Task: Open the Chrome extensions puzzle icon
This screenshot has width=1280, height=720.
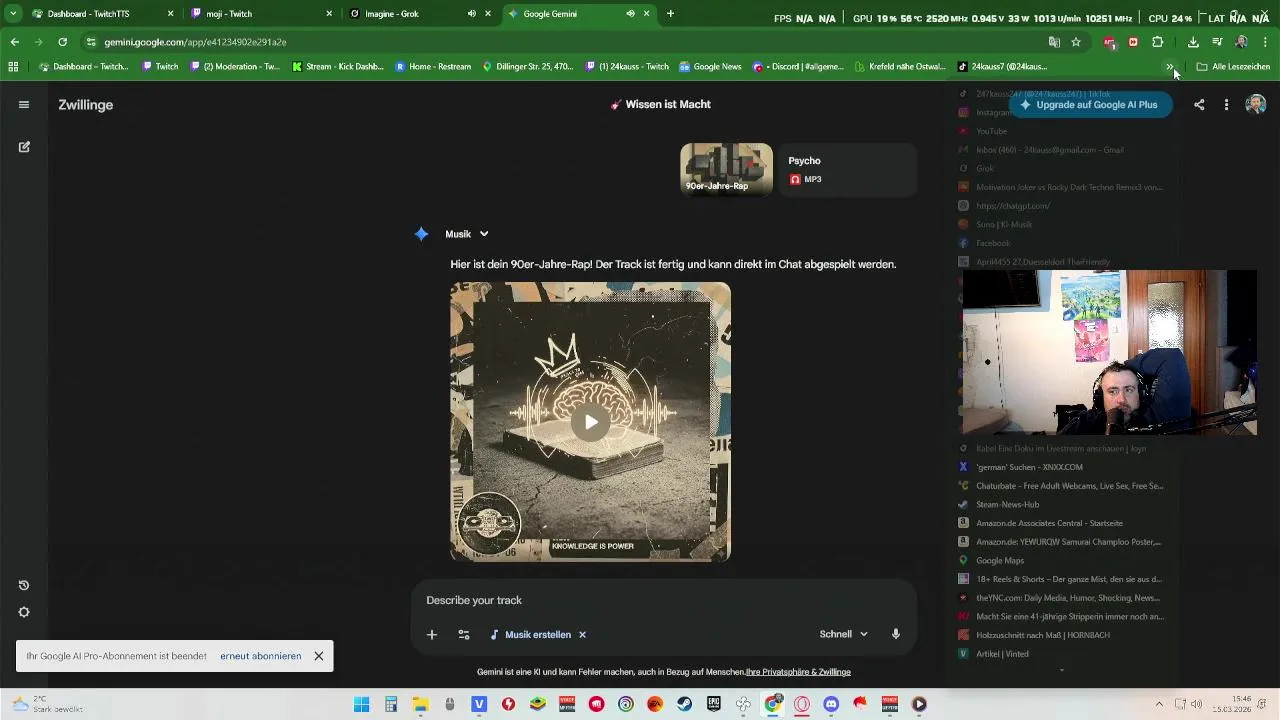Action: coord(1157,42)
